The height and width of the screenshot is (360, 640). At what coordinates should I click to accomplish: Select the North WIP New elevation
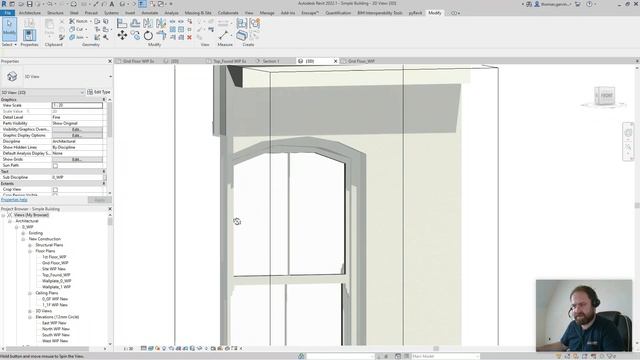56,329
